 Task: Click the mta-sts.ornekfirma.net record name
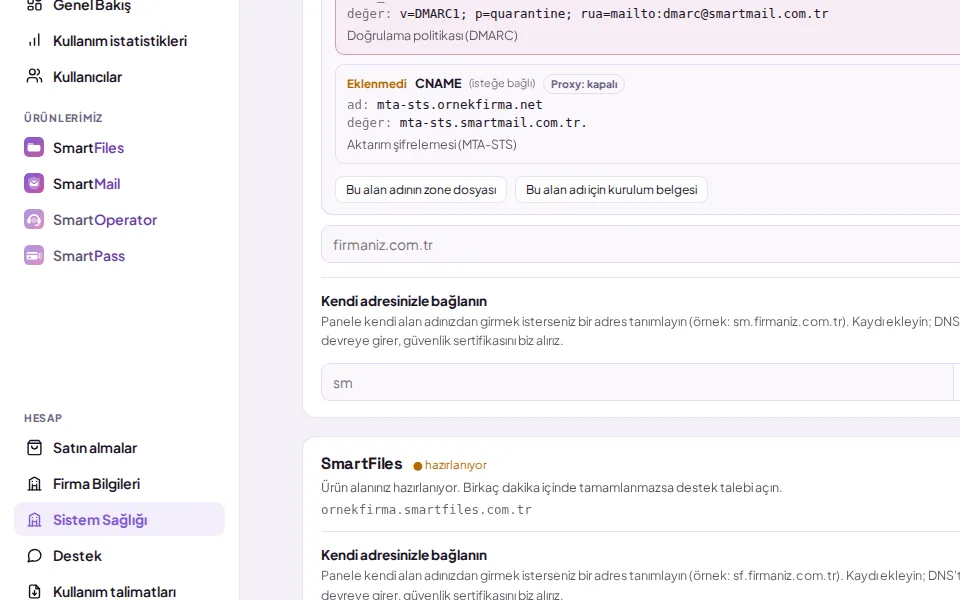tap(460, 105)
